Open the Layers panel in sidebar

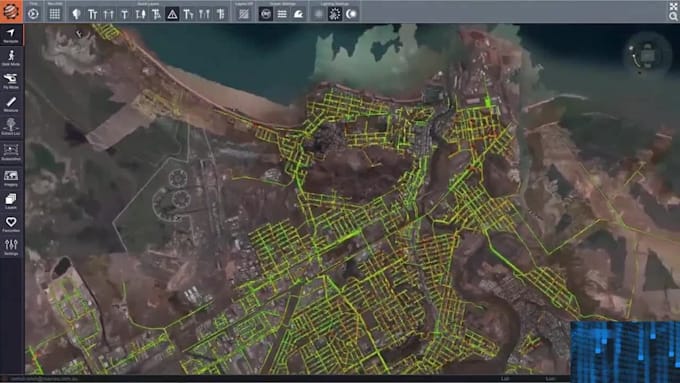[11, 201]
